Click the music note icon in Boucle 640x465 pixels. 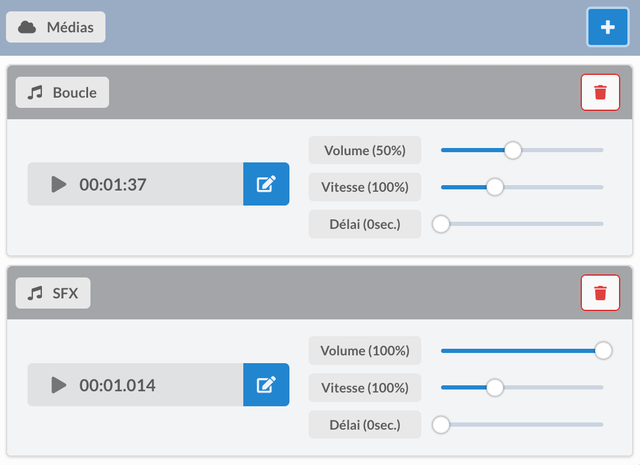(35, 93)
